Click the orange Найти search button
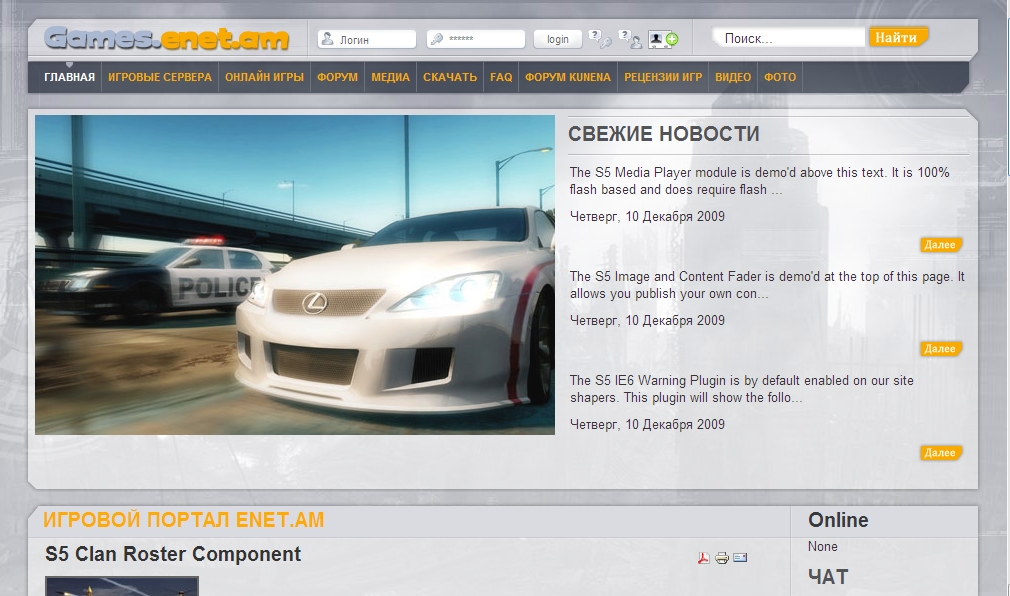 pos(897,38)
